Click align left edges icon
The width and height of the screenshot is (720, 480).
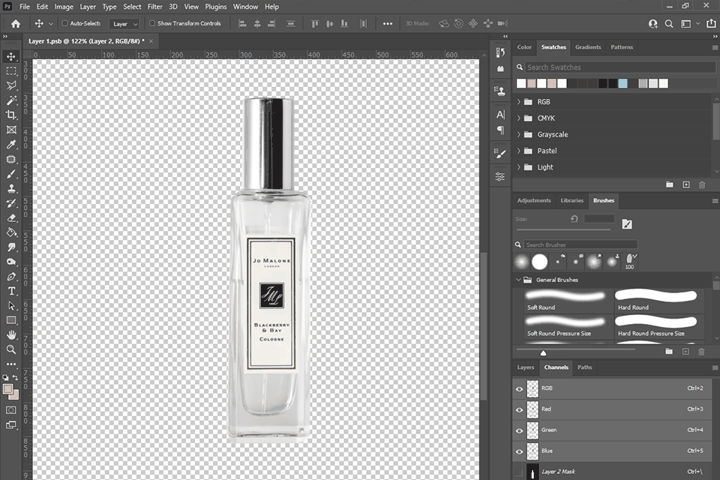[x=242, y=23]
